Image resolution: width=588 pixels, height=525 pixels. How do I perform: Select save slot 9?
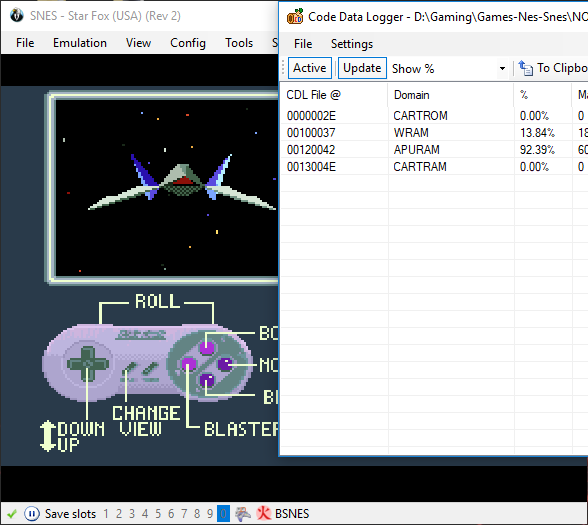pos(210,513)
